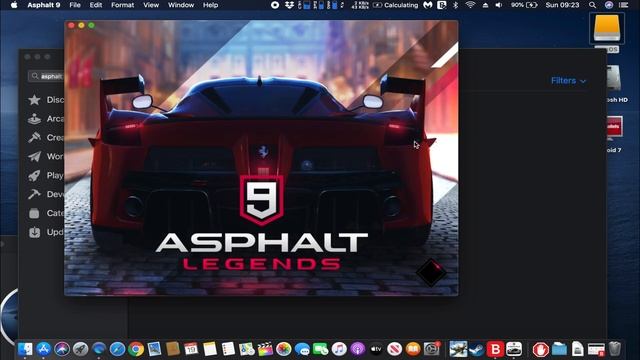Open the View menu
The width and height of the screenshot is (640, 360).
151,5
